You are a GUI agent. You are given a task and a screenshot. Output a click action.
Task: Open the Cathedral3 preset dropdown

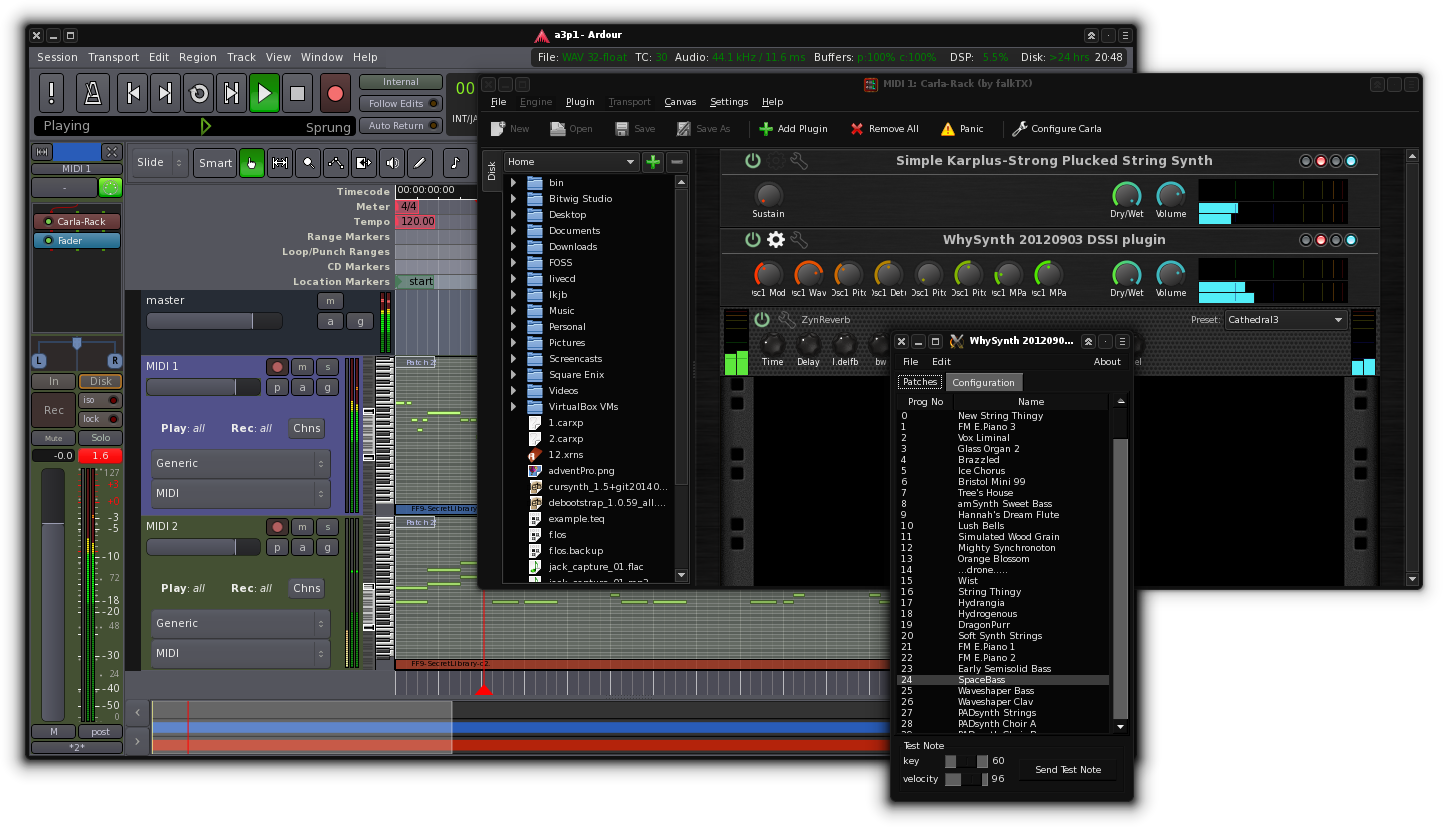point(1285,320)
